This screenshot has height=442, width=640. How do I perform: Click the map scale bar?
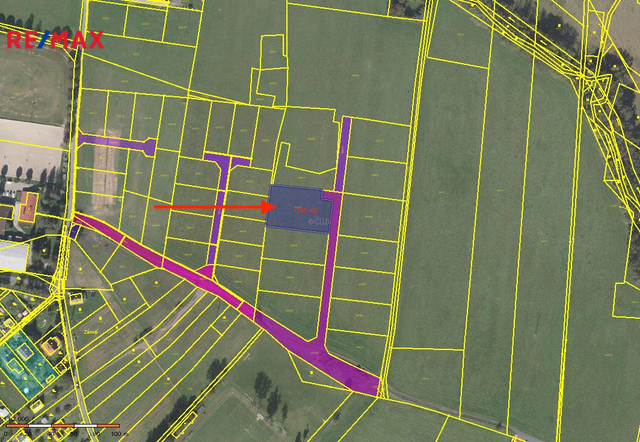(60, 427)
